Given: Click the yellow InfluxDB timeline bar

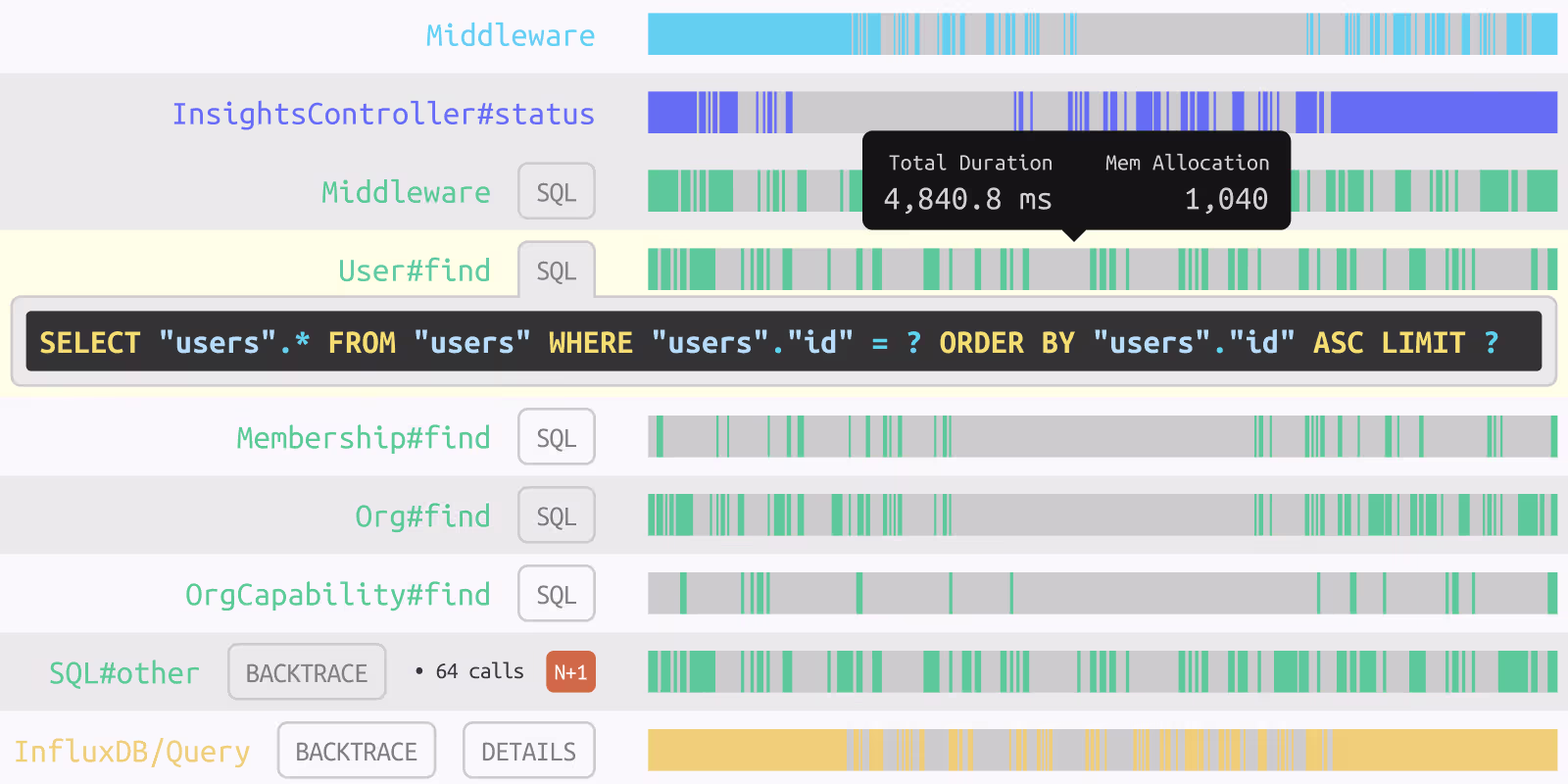Looking at the screenshot, I should click(1102, 750).
